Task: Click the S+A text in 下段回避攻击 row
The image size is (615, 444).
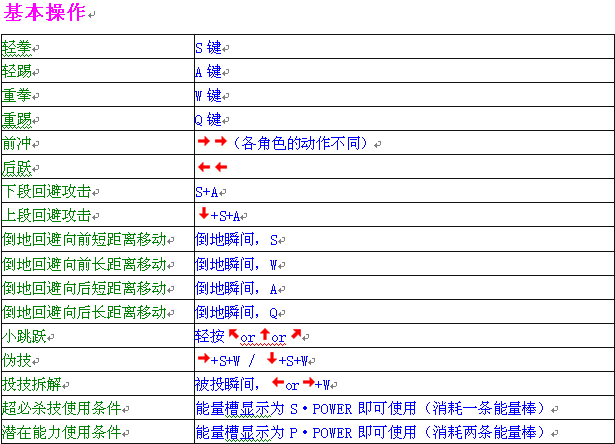Action: 209,191
